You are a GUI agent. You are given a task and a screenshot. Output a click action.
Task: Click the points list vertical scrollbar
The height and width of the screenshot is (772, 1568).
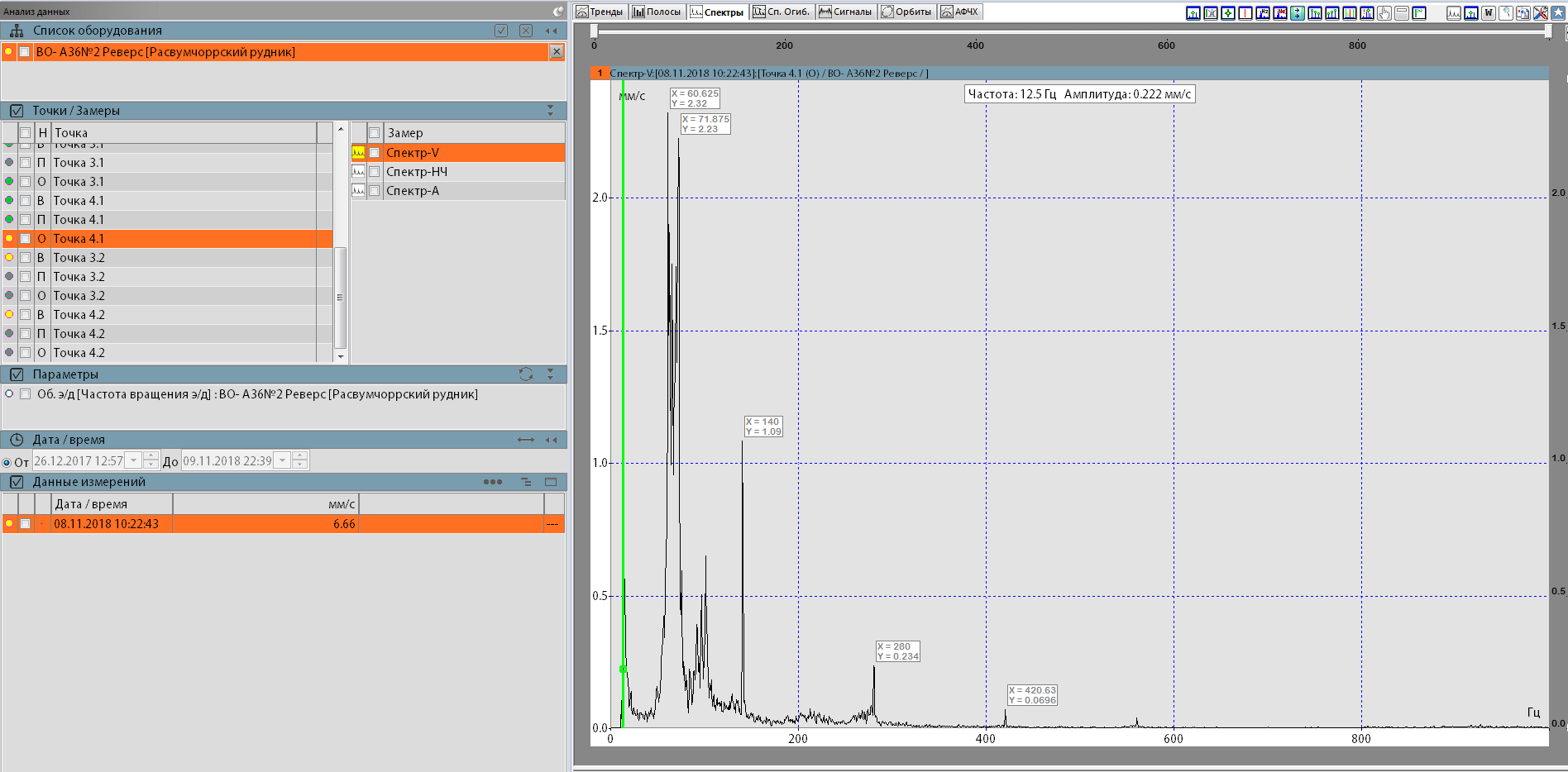pyautogui.click(x=340, y=297)
